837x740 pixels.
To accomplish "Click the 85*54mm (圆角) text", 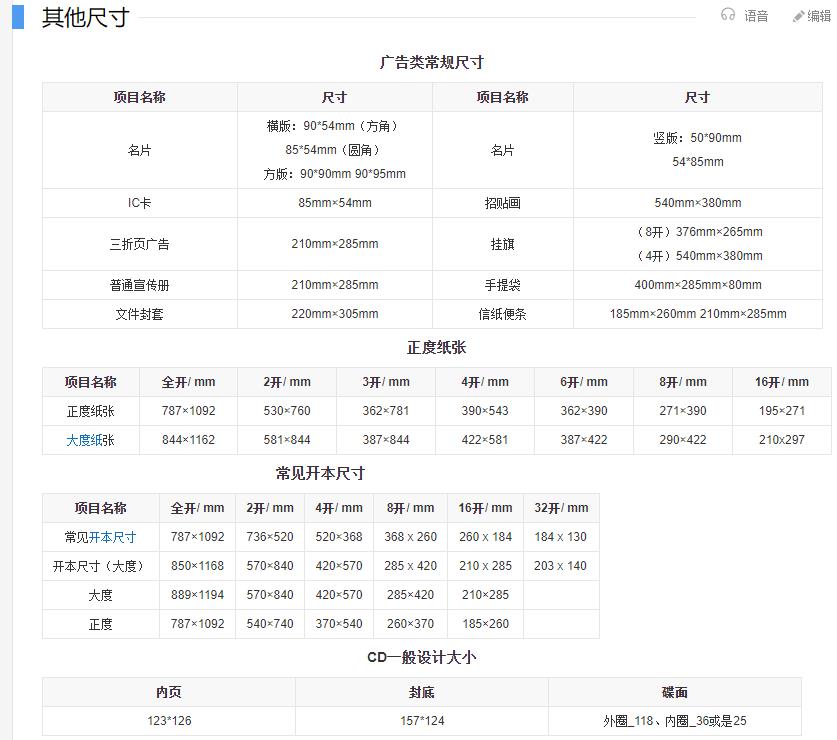I will (335, 150).
